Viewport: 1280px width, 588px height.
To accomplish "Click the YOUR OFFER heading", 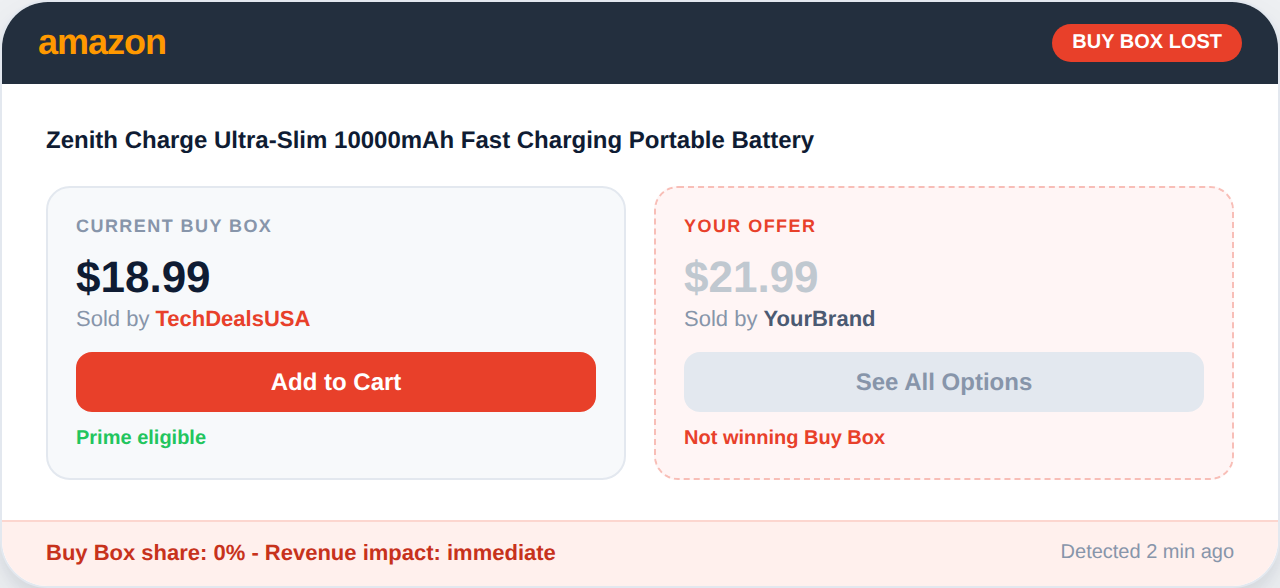I will 749,226.
